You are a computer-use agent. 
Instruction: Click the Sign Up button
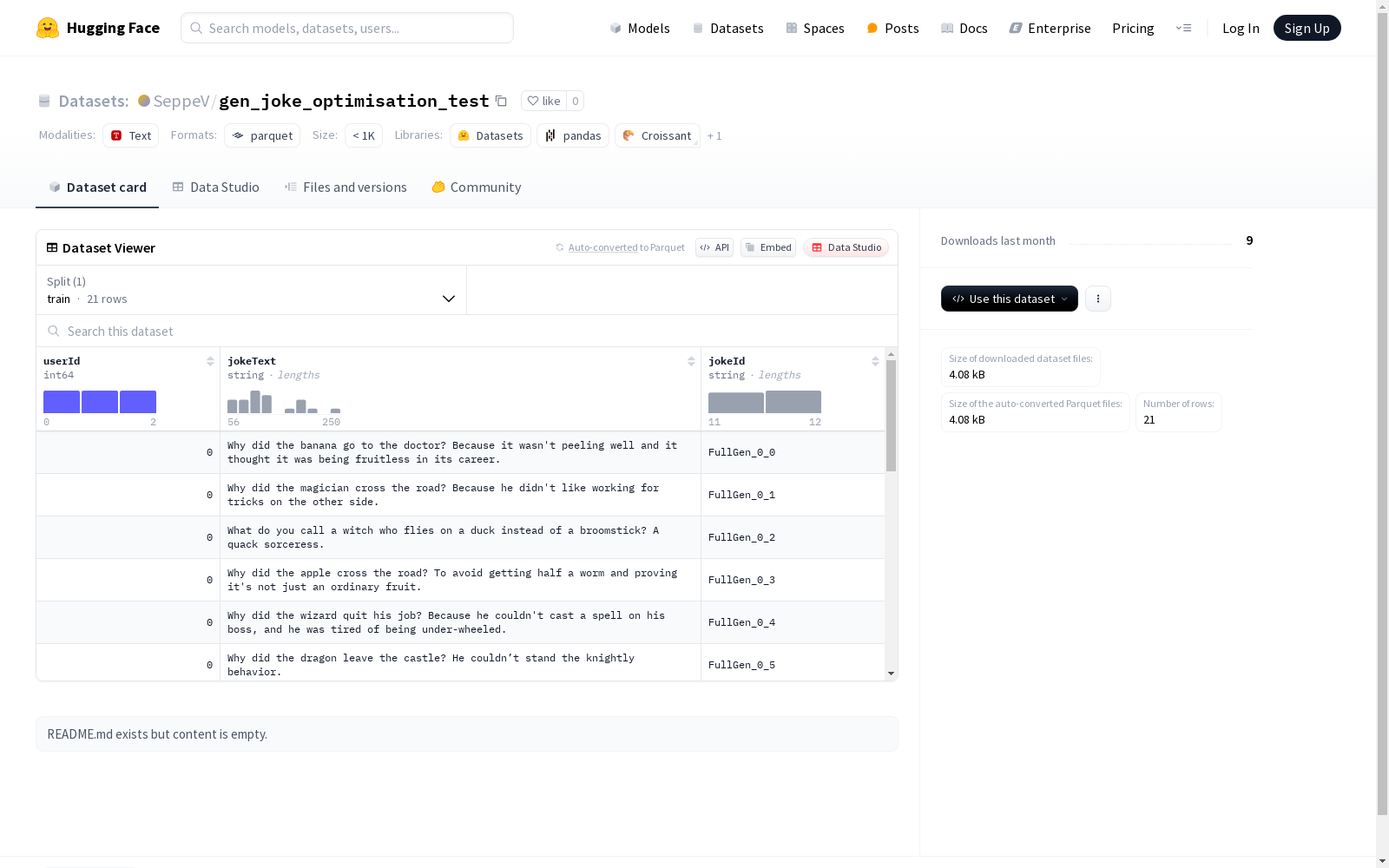click(x=1307, y=28)
